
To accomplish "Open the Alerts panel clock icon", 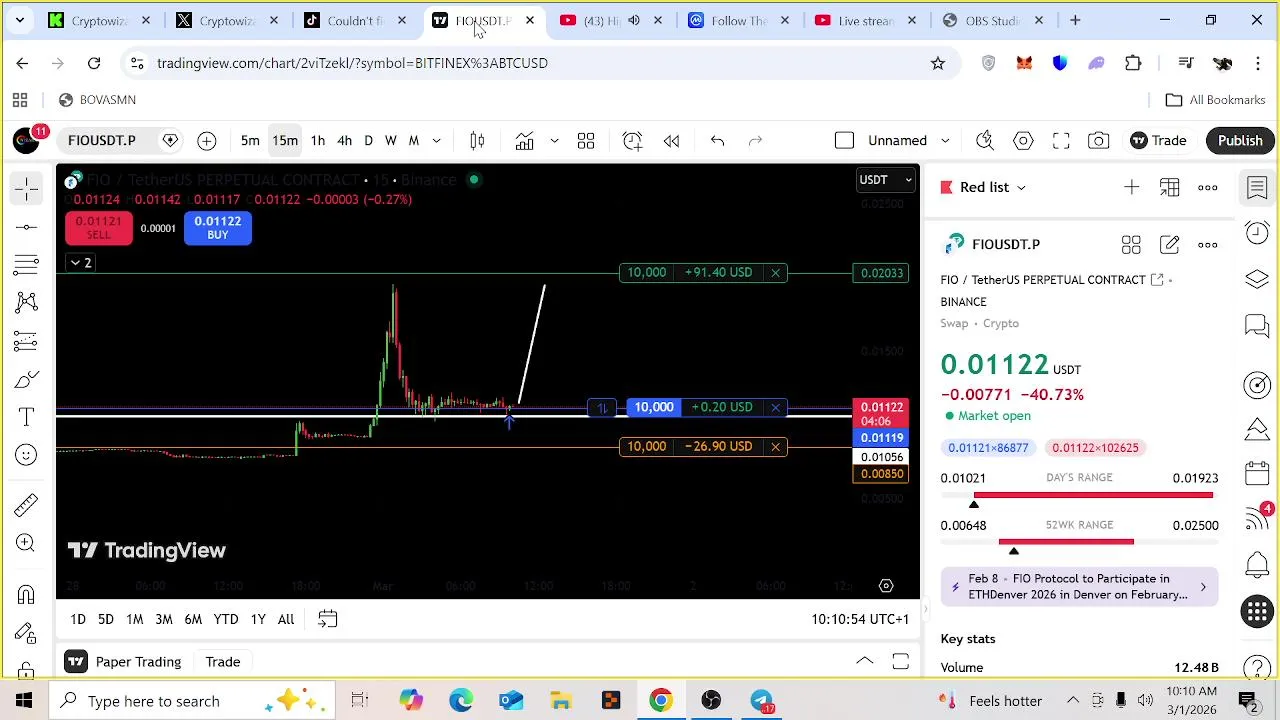I will [1257, 233].
